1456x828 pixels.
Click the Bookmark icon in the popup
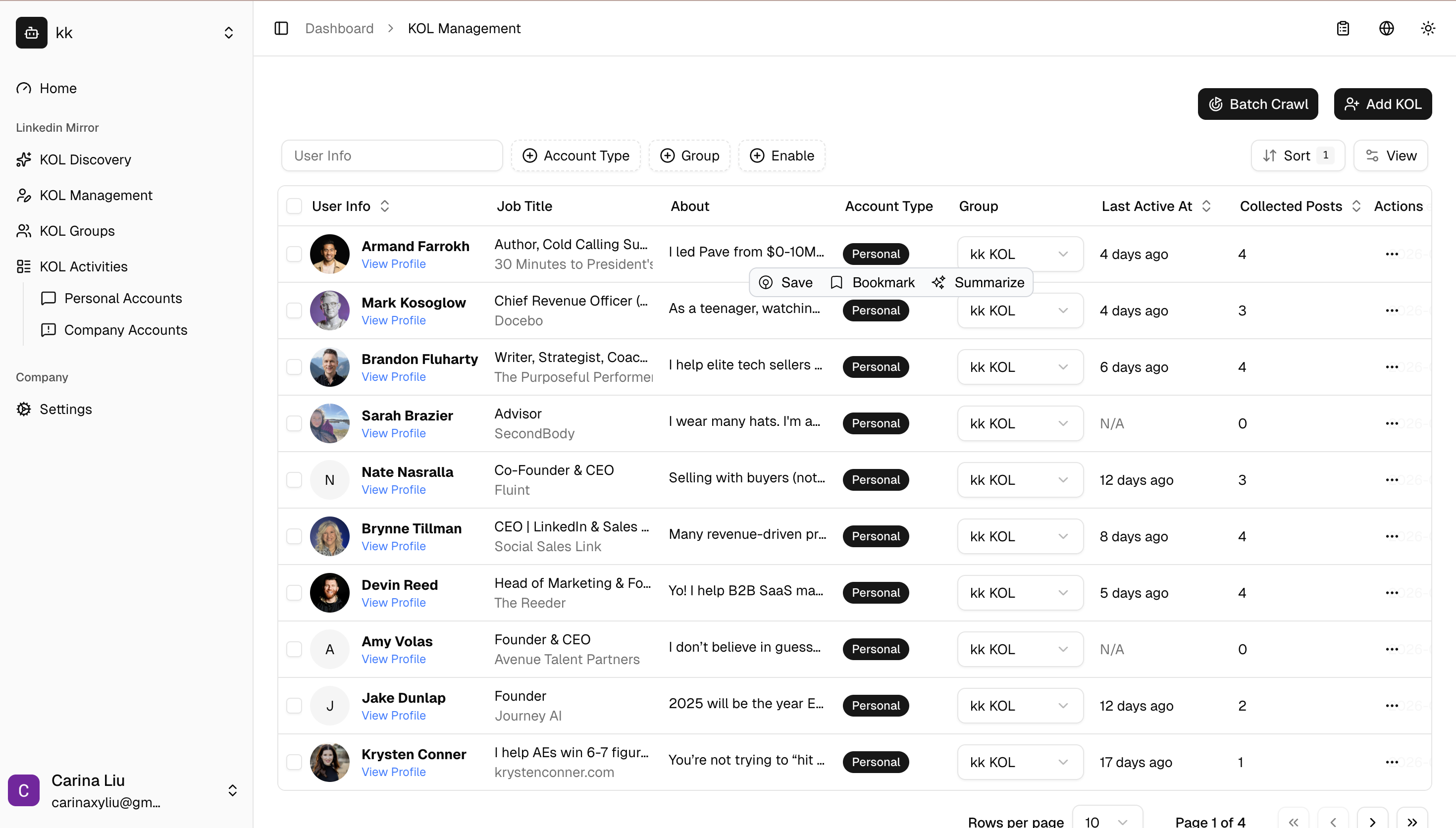tap(836, 283)
